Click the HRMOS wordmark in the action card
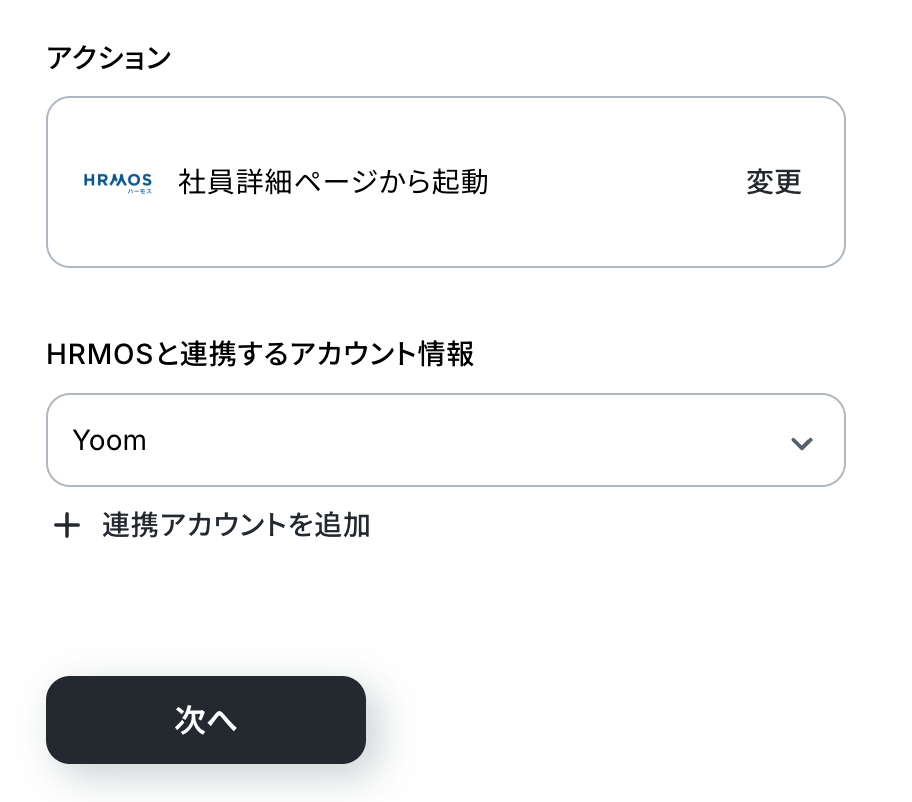 [117, 180]
